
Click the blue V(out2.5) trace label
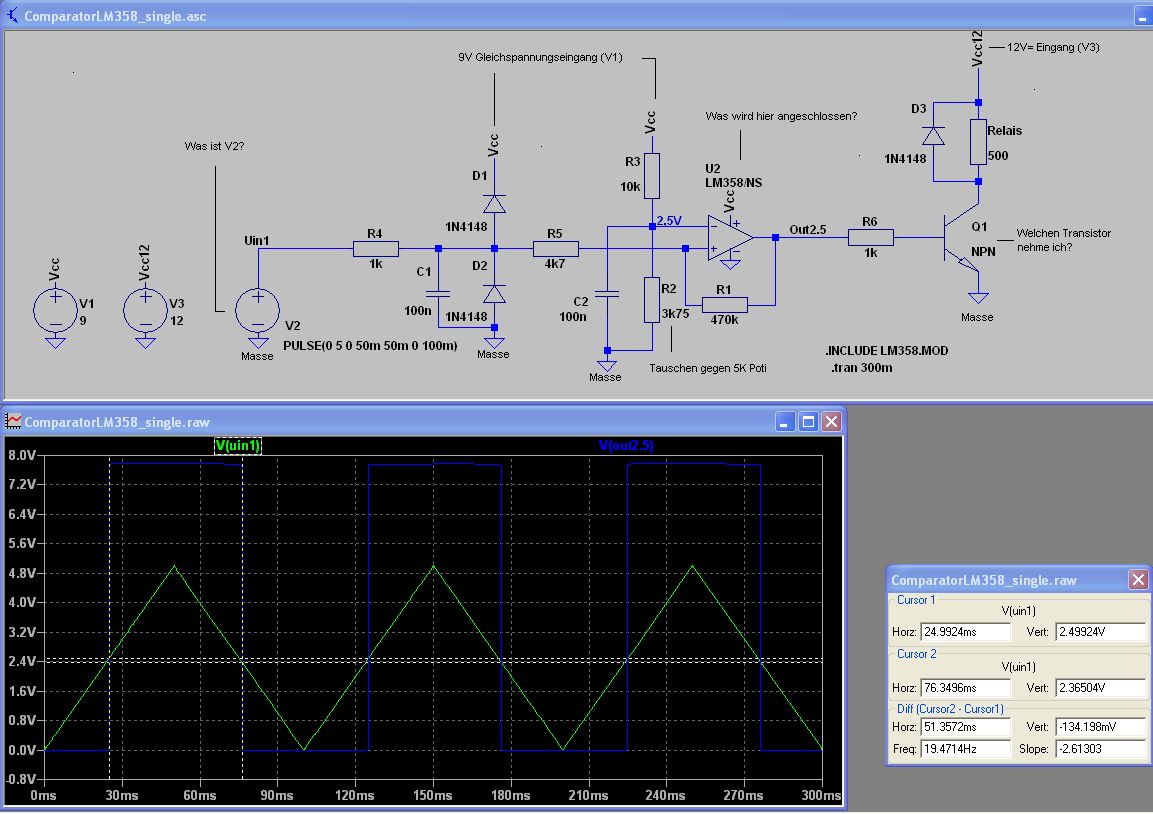tap(626, 445)
